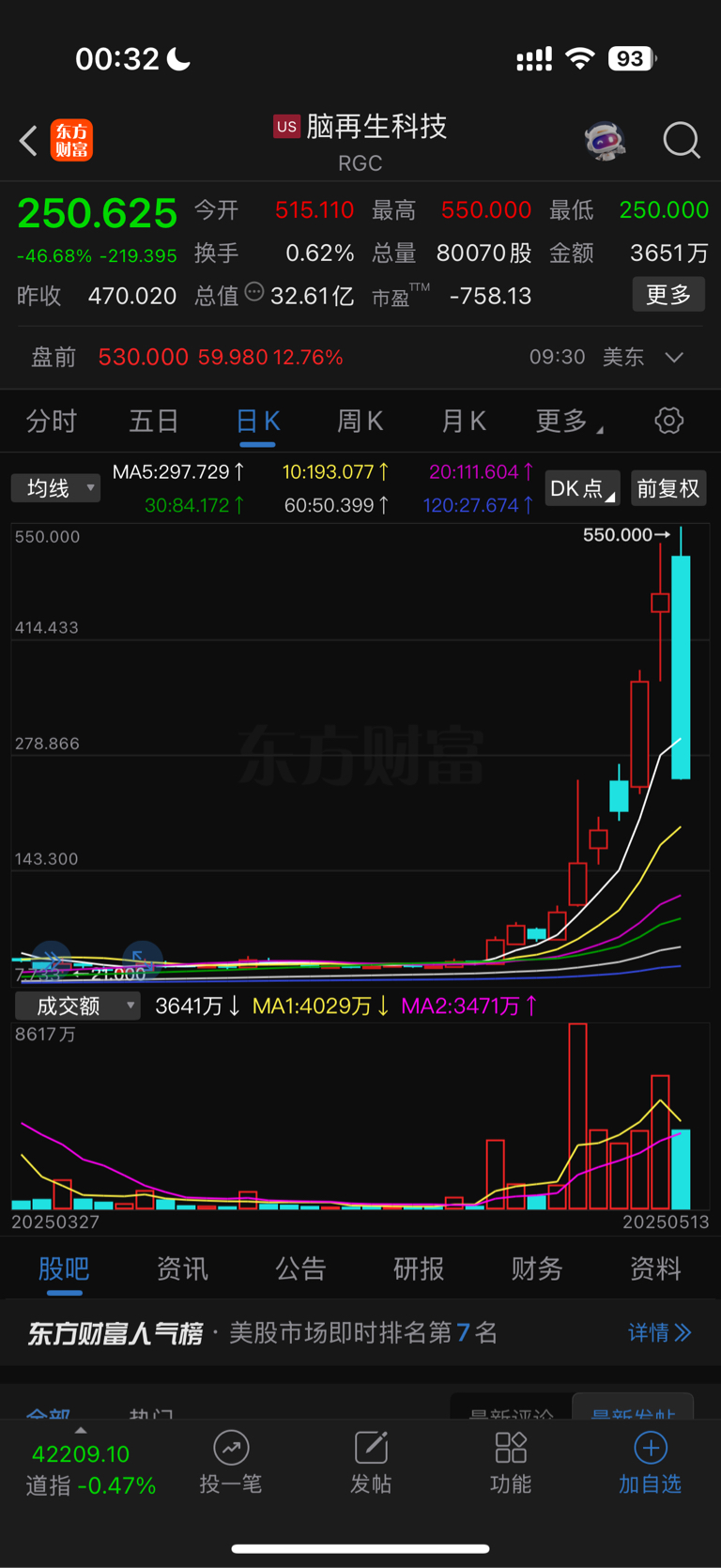Viewport: 721px width, 1568px height.
Task: Expand the 道指 index ticker arrow
Action: (x=81, y=1430)
